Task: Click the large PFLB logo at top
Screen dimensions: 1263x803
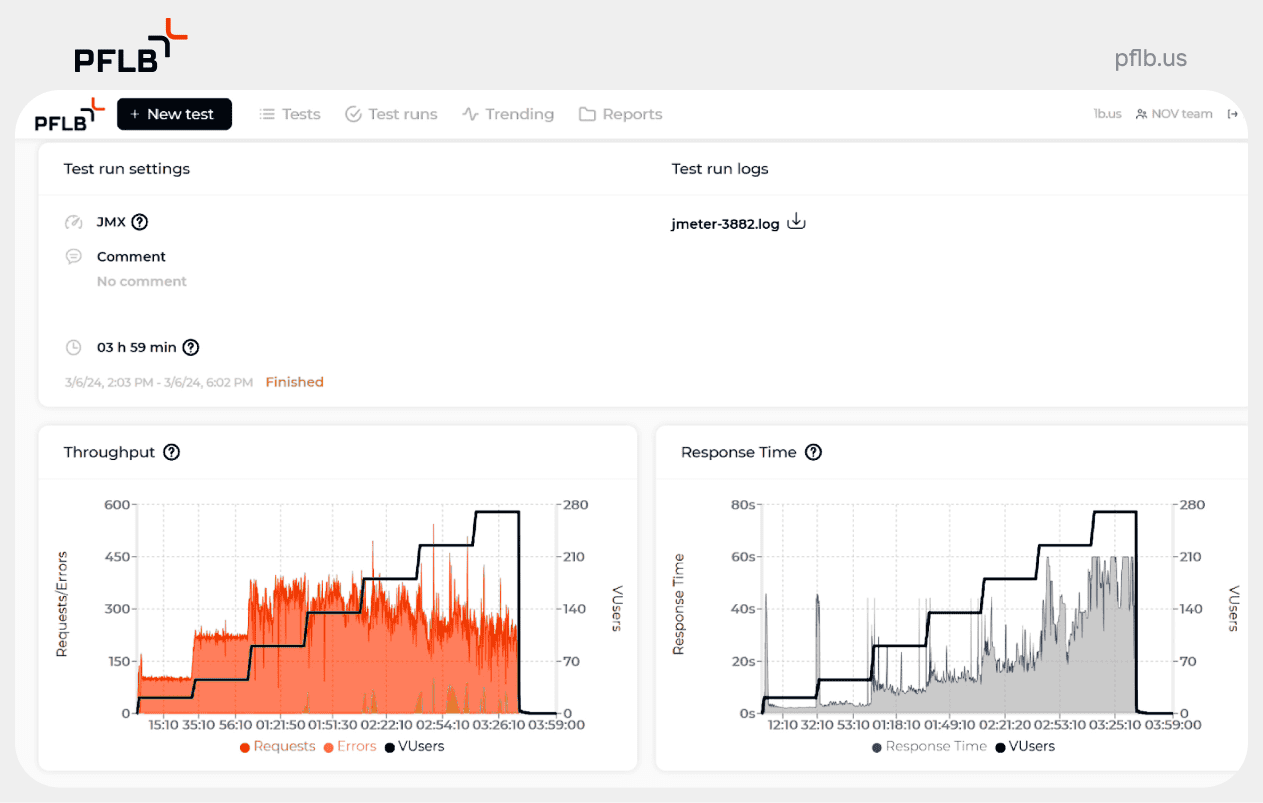Action: tap(130, 46)
